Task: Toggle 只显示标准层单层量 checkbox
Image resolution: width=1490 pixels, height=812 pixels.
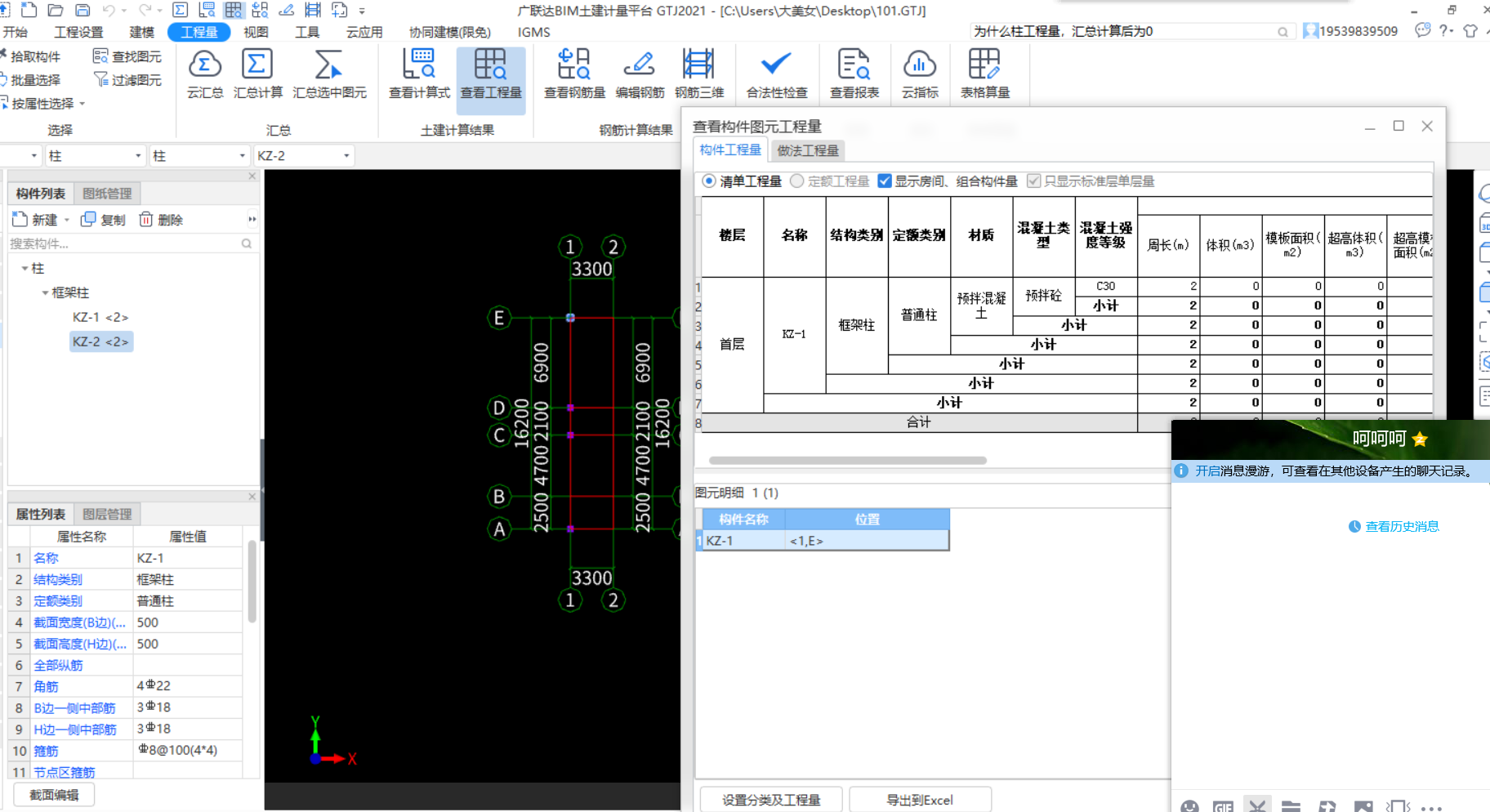Action: tap(1033, 181)
